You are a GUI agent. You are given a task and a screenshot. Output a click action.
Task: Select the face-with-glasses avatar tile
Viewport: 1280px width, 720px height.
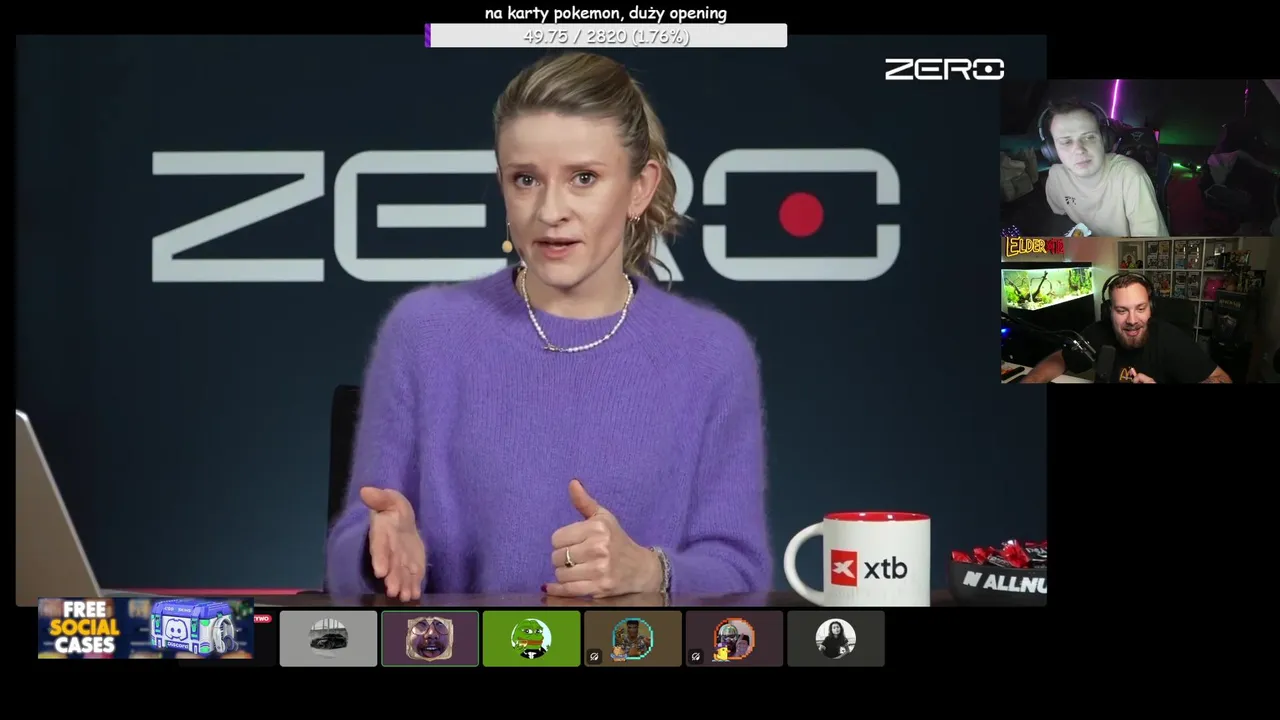pos(430,638)
